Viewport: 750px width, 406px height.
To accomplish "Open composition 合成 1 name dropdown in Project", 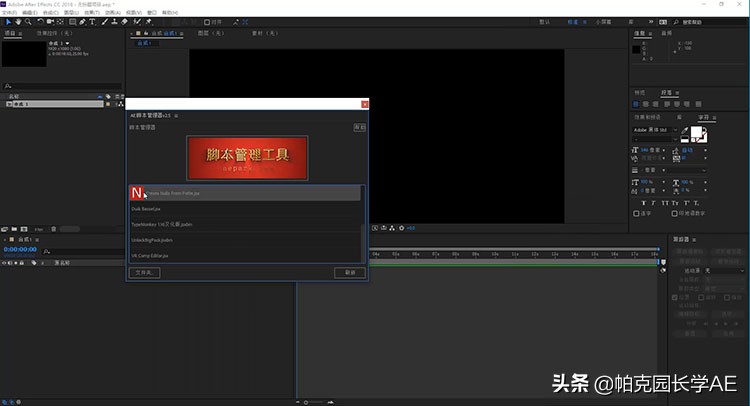I will click(67, 43).
